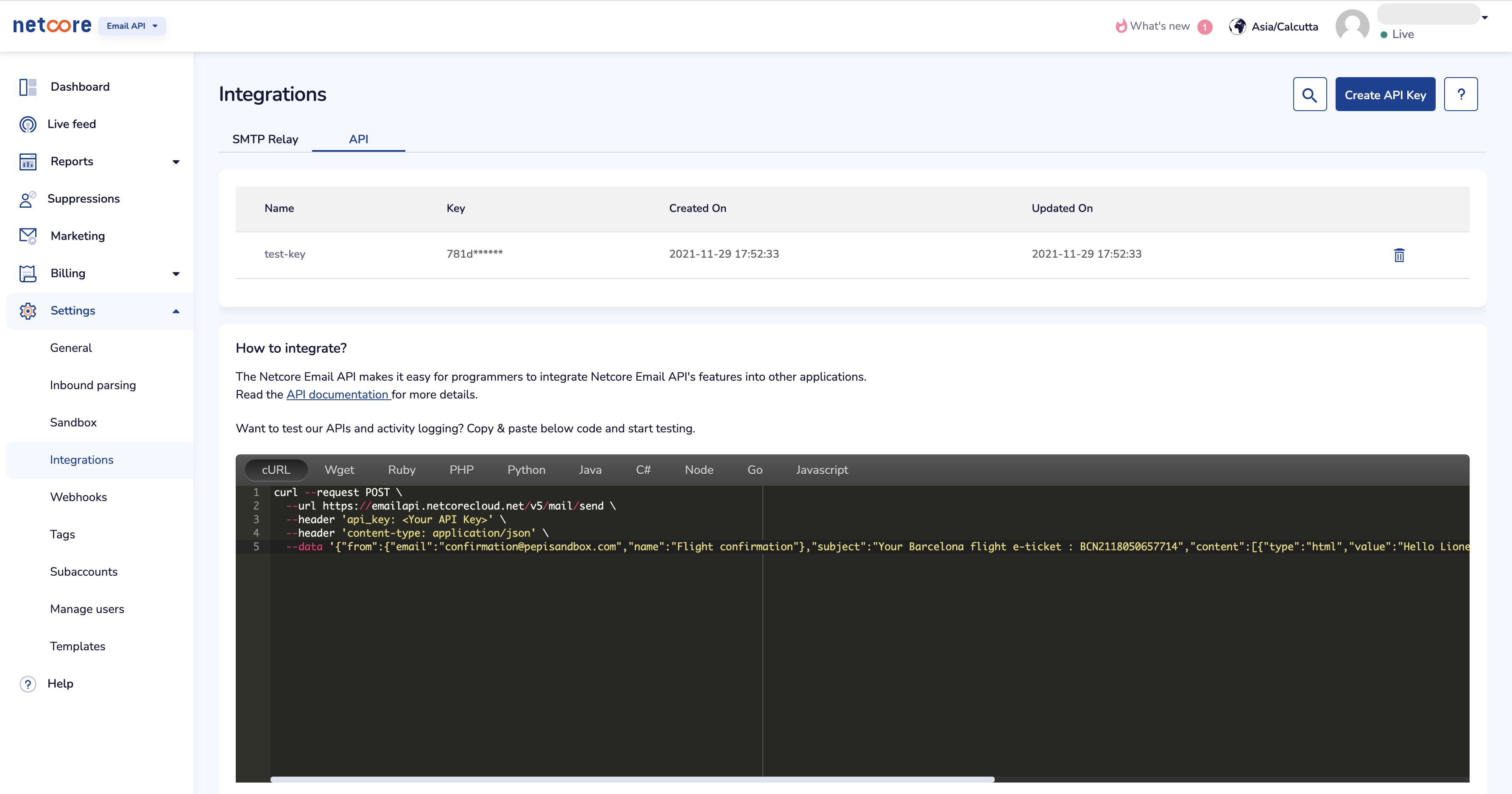Image resolution: width=1512 pixels, height=794 pixels.
Task: Switch code sample to PHP
Action: pyautogui.click(x=461, y=470)
